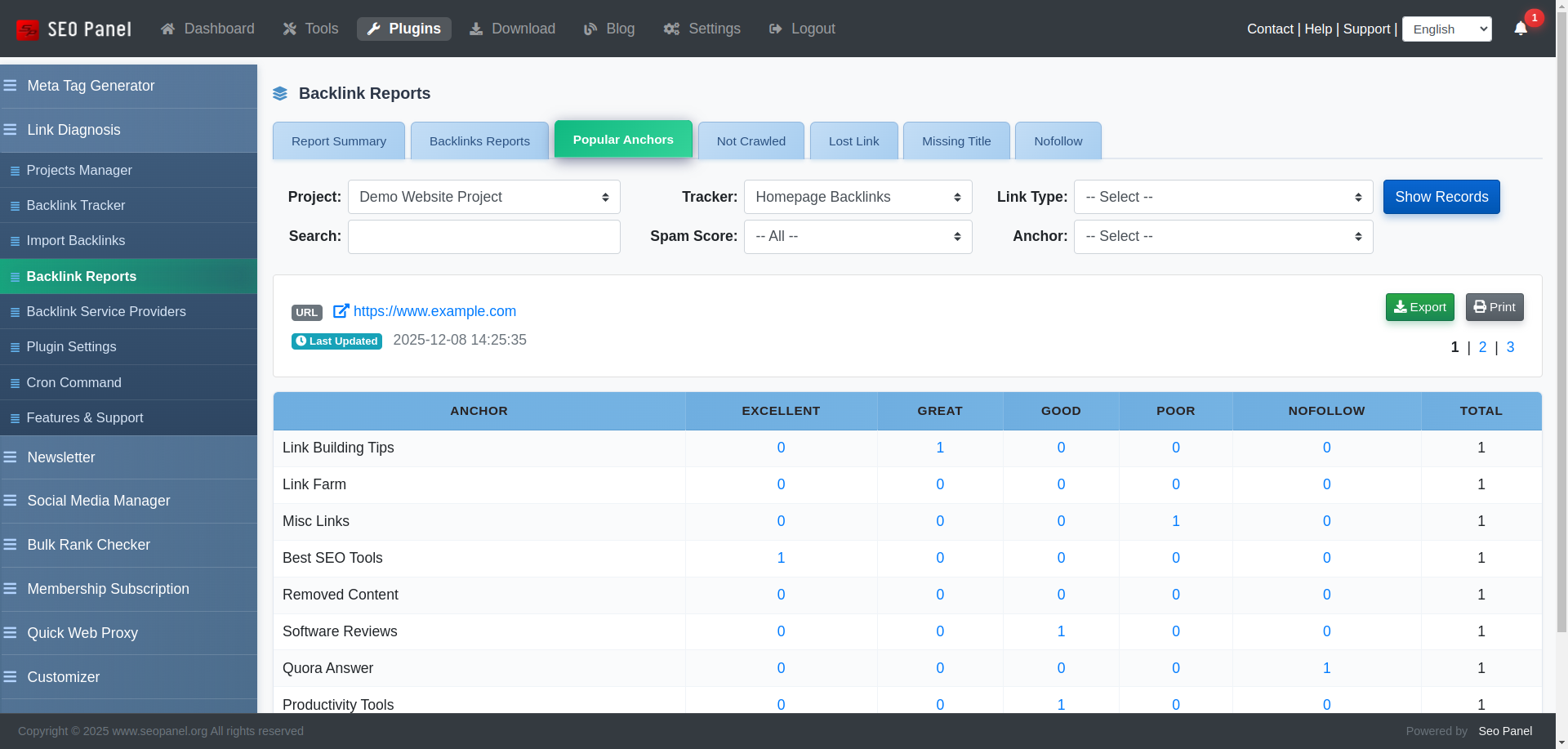Click the SEO Panel logo icon

tap(27, 29)
